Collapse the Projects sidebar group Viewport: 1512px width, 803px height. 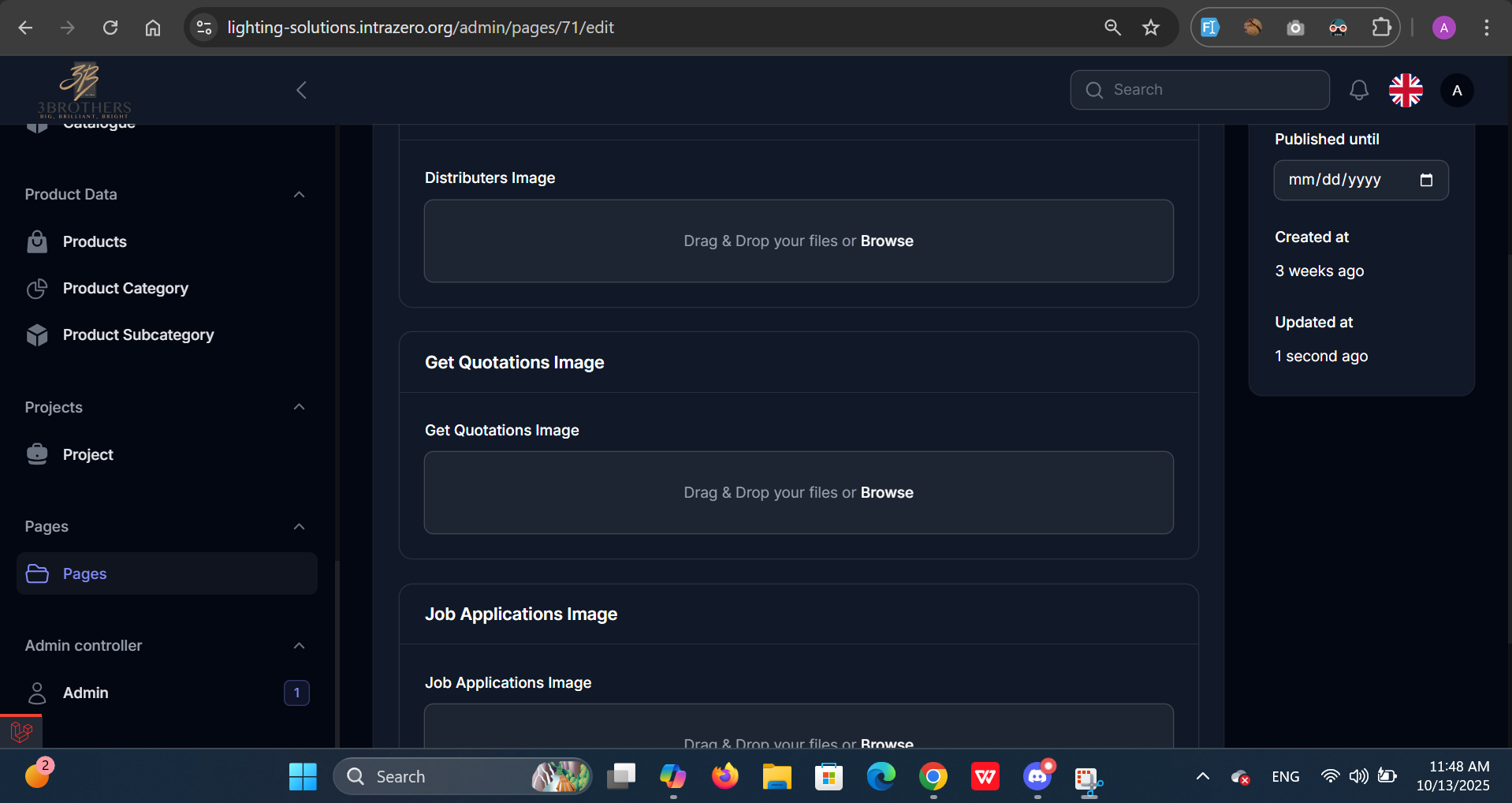coord(299,407)
